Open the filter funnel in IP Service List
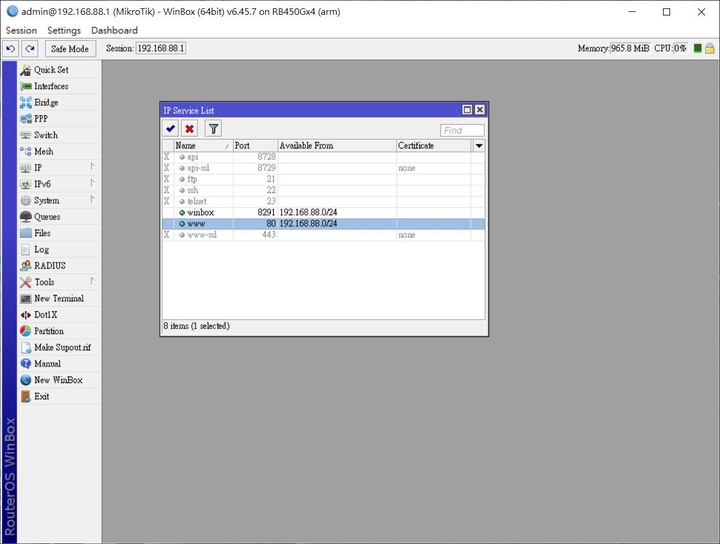The image size is (720, 544). pyautogui.click(x=213, y=129)
